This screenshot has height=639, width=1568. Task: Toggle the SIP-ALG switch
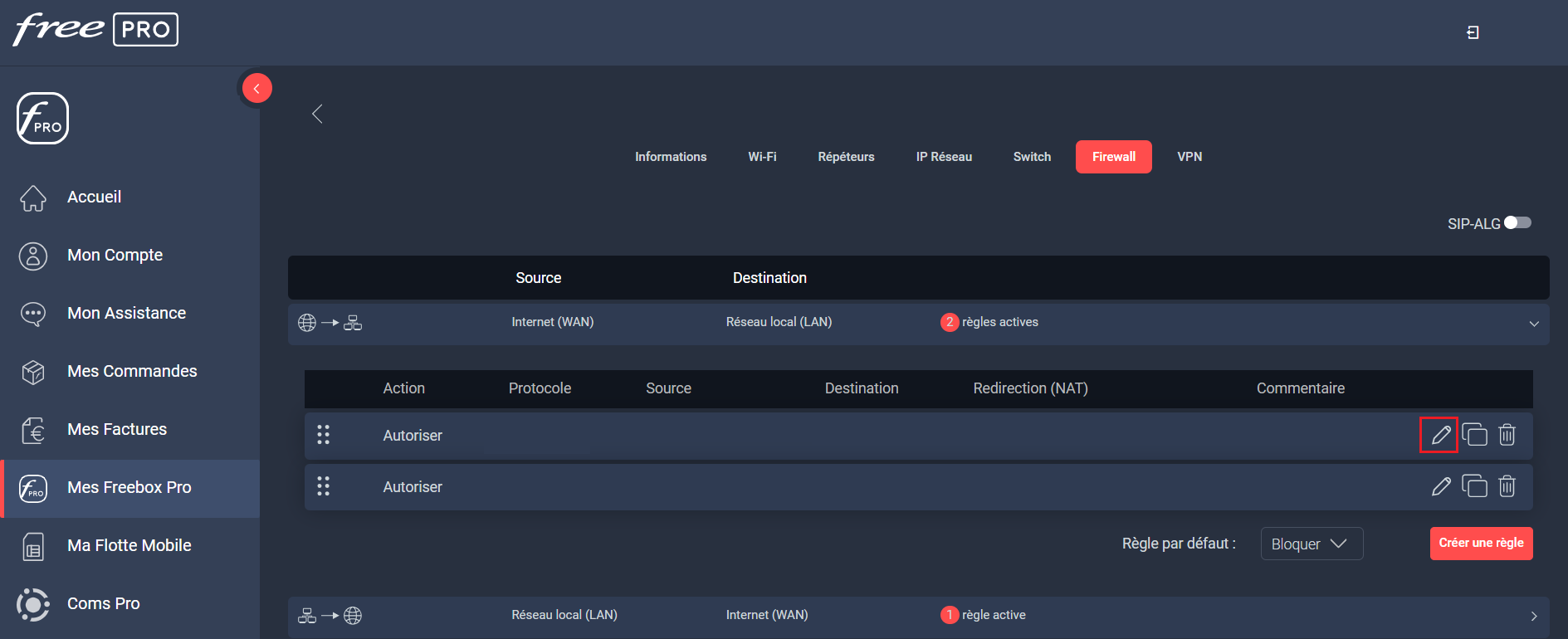coord(1517,222)
